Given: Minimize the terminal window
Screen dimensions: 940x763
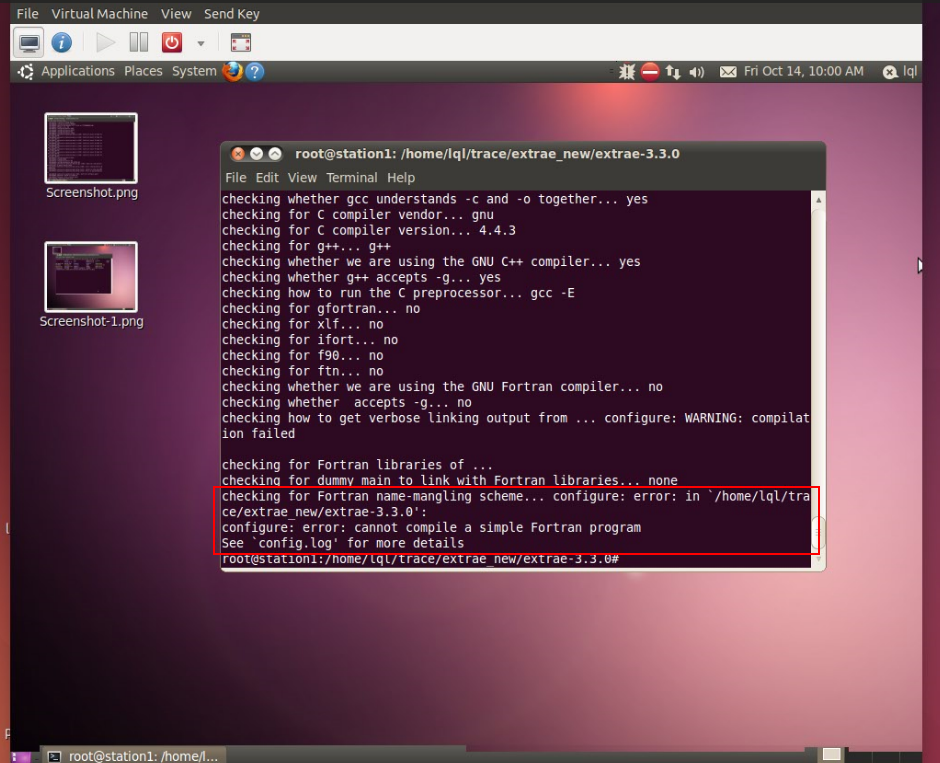Looking at the screenshot, I should point(257,154).
